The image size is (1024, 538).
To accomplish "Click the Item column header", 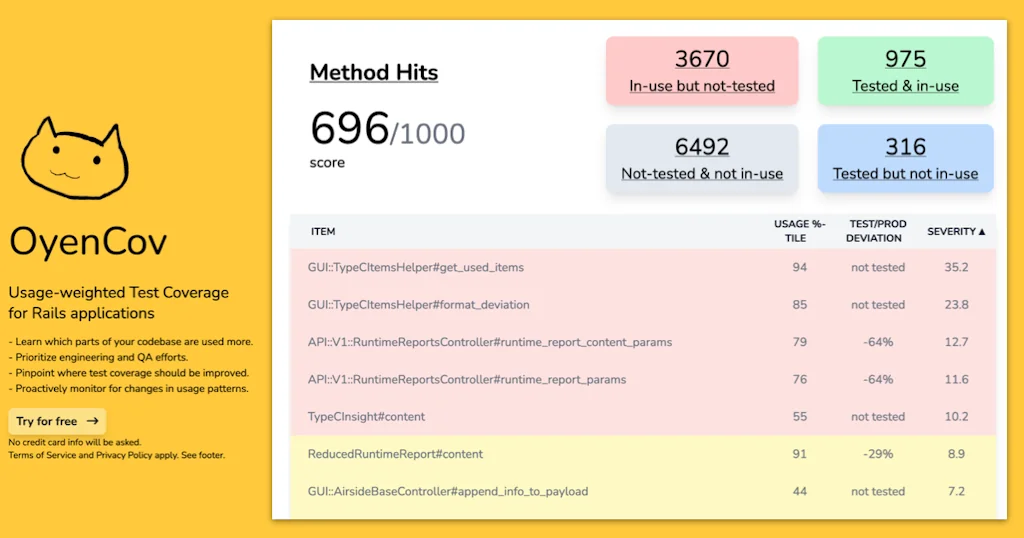I will click(323, 231).
